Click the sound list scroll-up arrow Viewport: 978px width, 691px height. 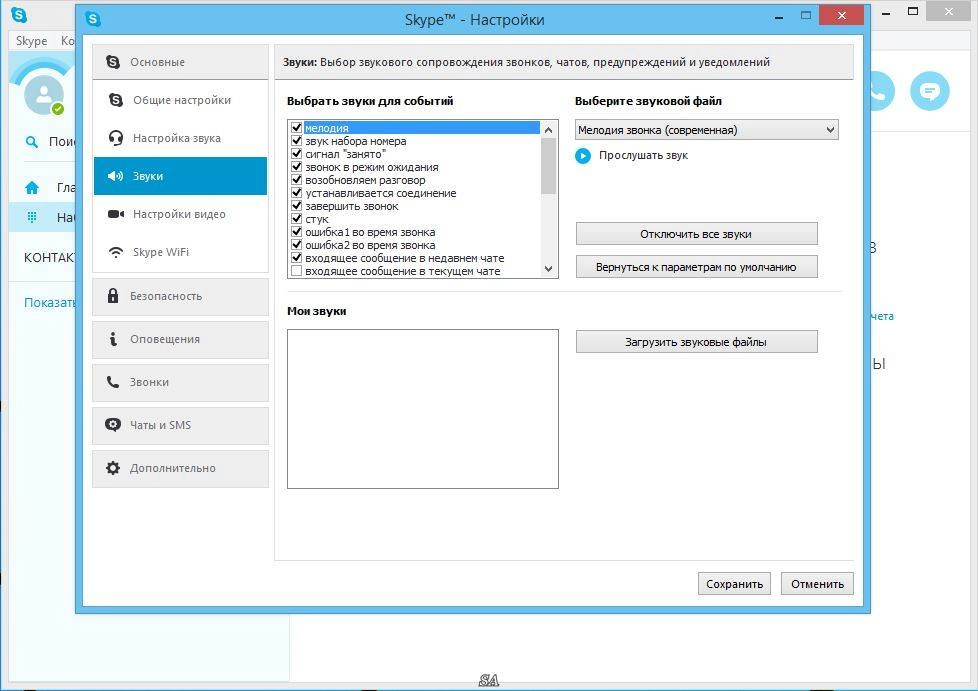548,130
